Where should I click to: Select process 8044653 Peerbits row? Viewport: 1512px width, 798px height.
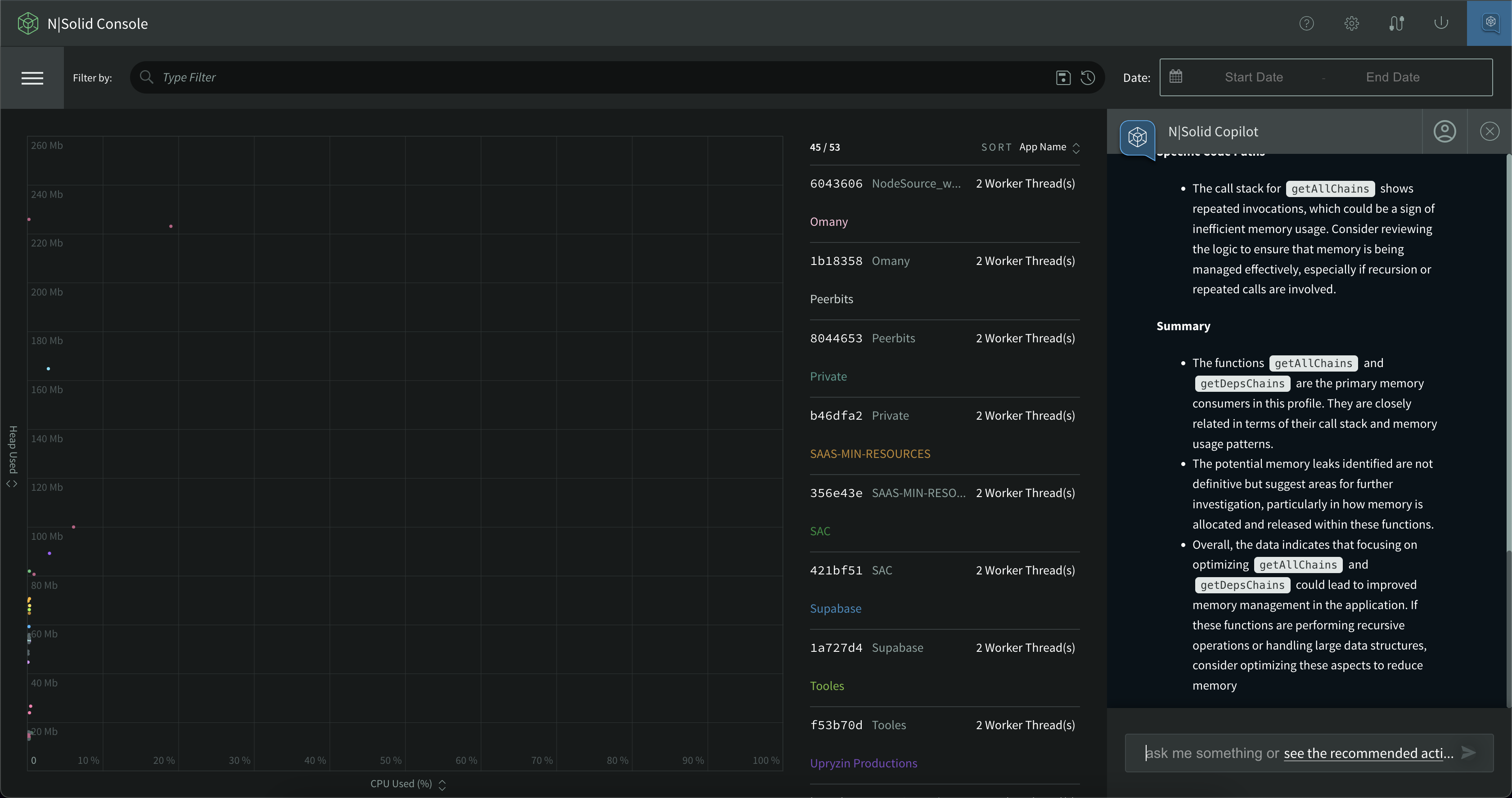click(x=945, y=339)
